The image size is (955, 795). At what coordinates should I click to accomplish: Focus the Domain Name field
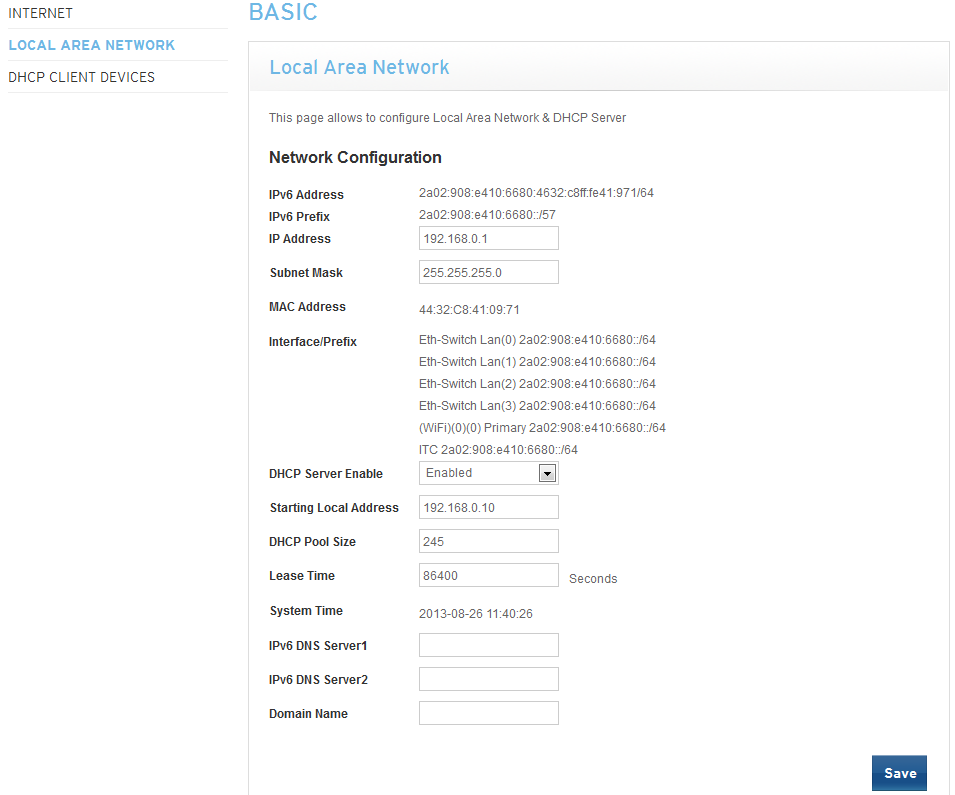pyautogui.click(x=488, y=713)
